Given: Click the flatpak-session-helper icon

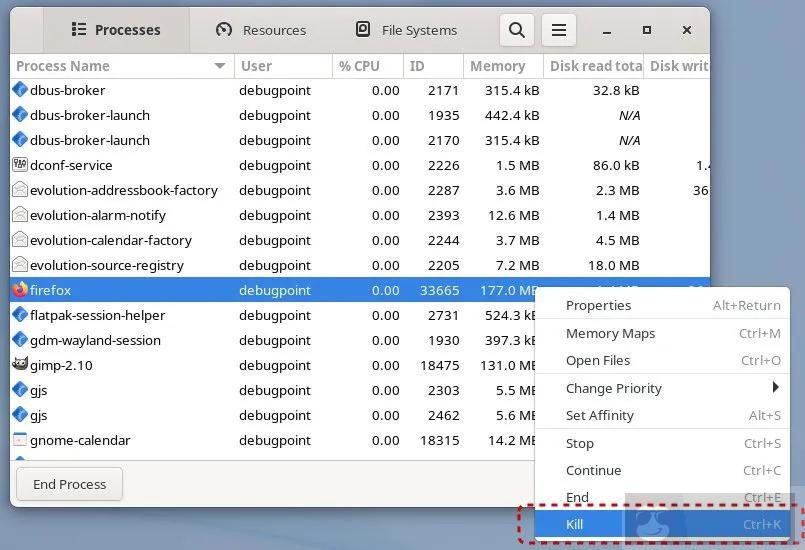Looking at the screenshot, I should 20,315.
